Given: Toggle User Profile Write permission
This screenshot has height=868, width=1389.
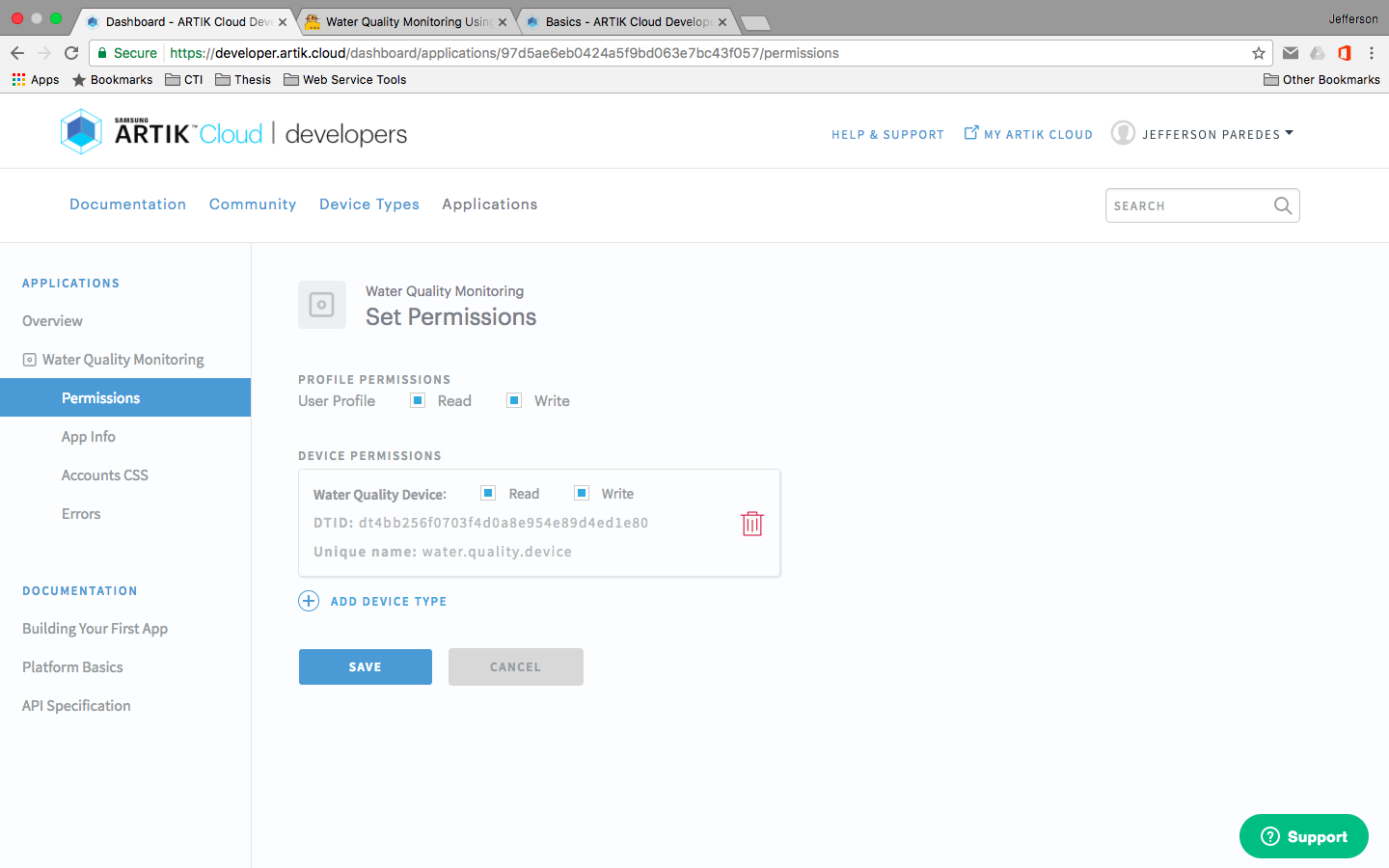Looking at the screenshot, I should 514,400.
